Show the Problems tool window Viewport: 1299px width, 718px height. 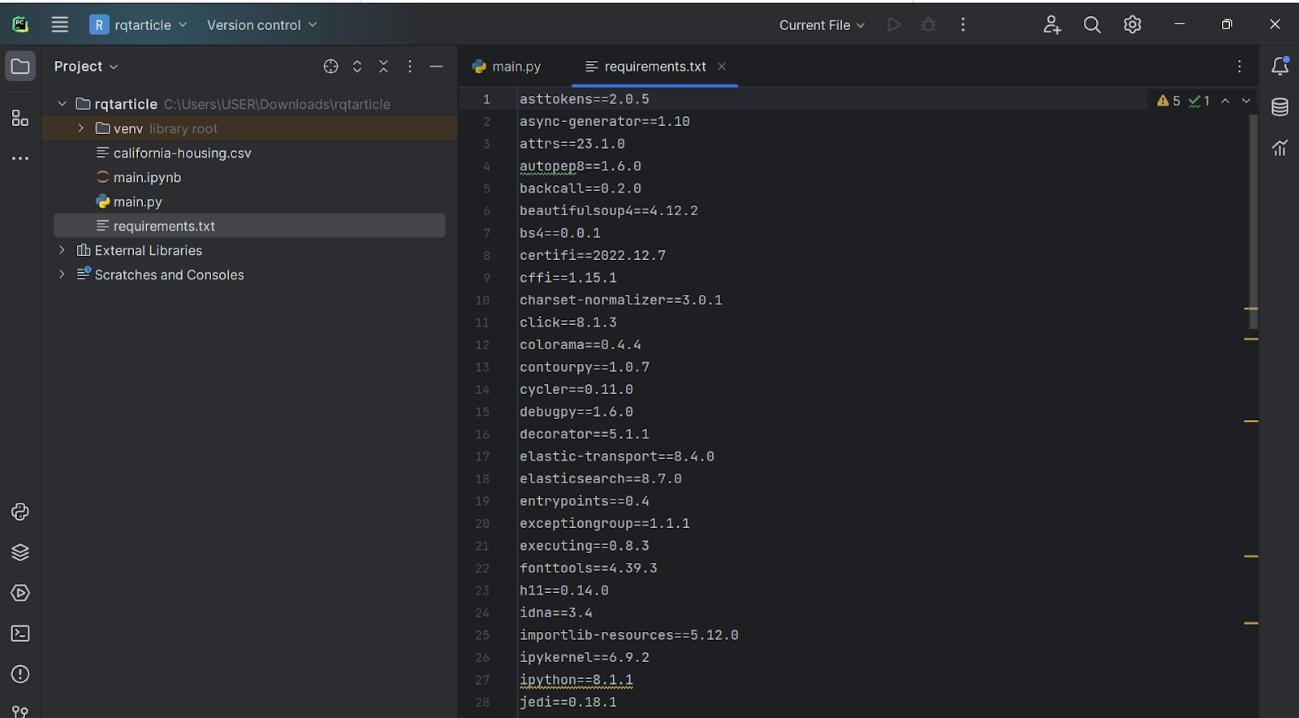click(x=20, y=674)
